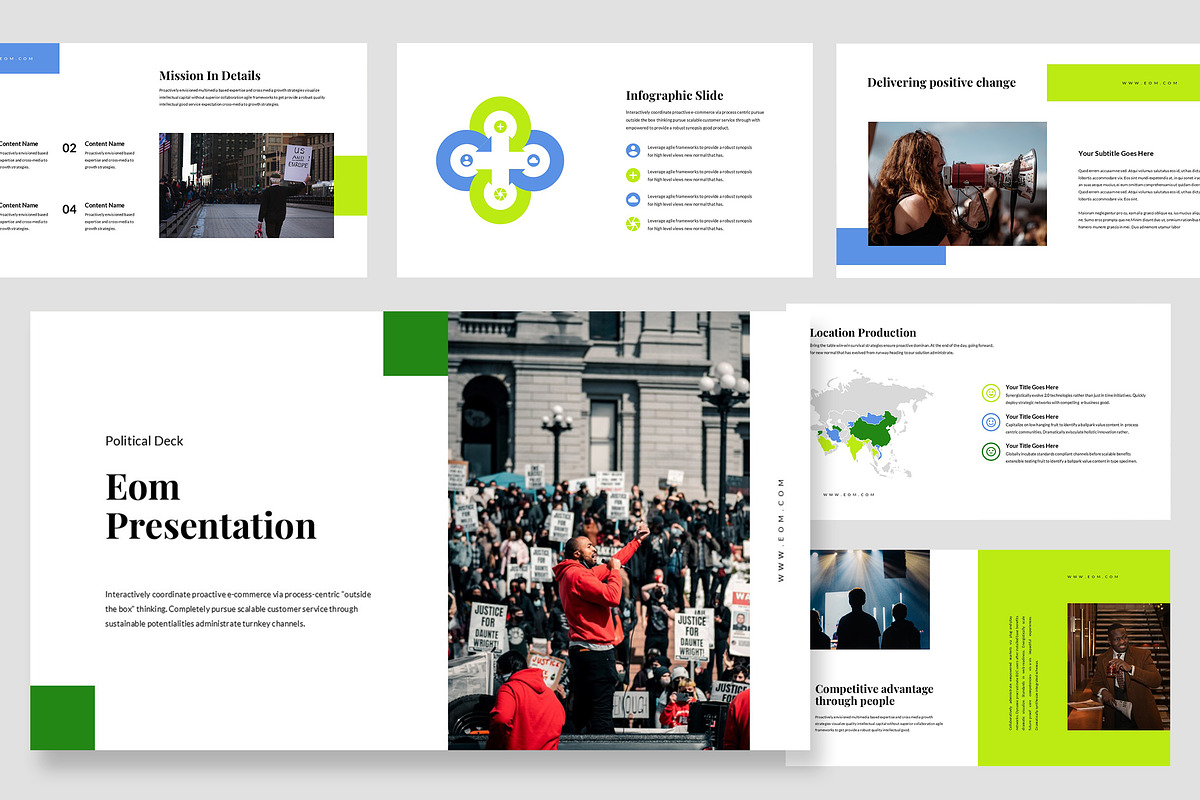Click lime green India region on the map

[x=854, y=449]
